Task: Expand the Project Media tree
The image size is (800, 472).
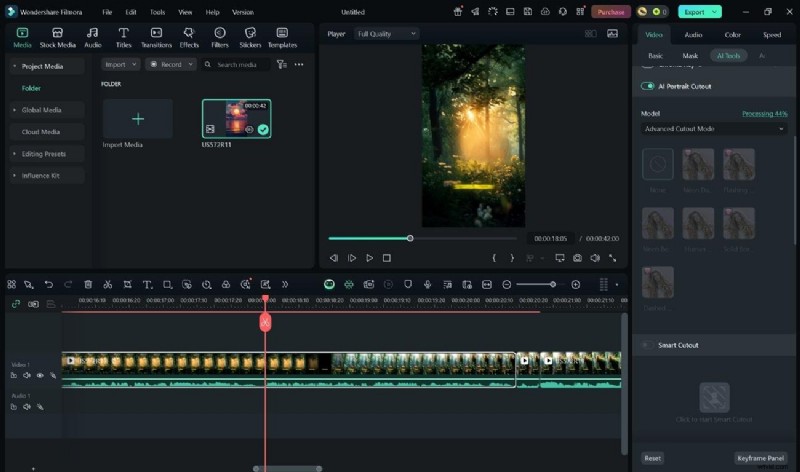Action: (x=14, y=66)
